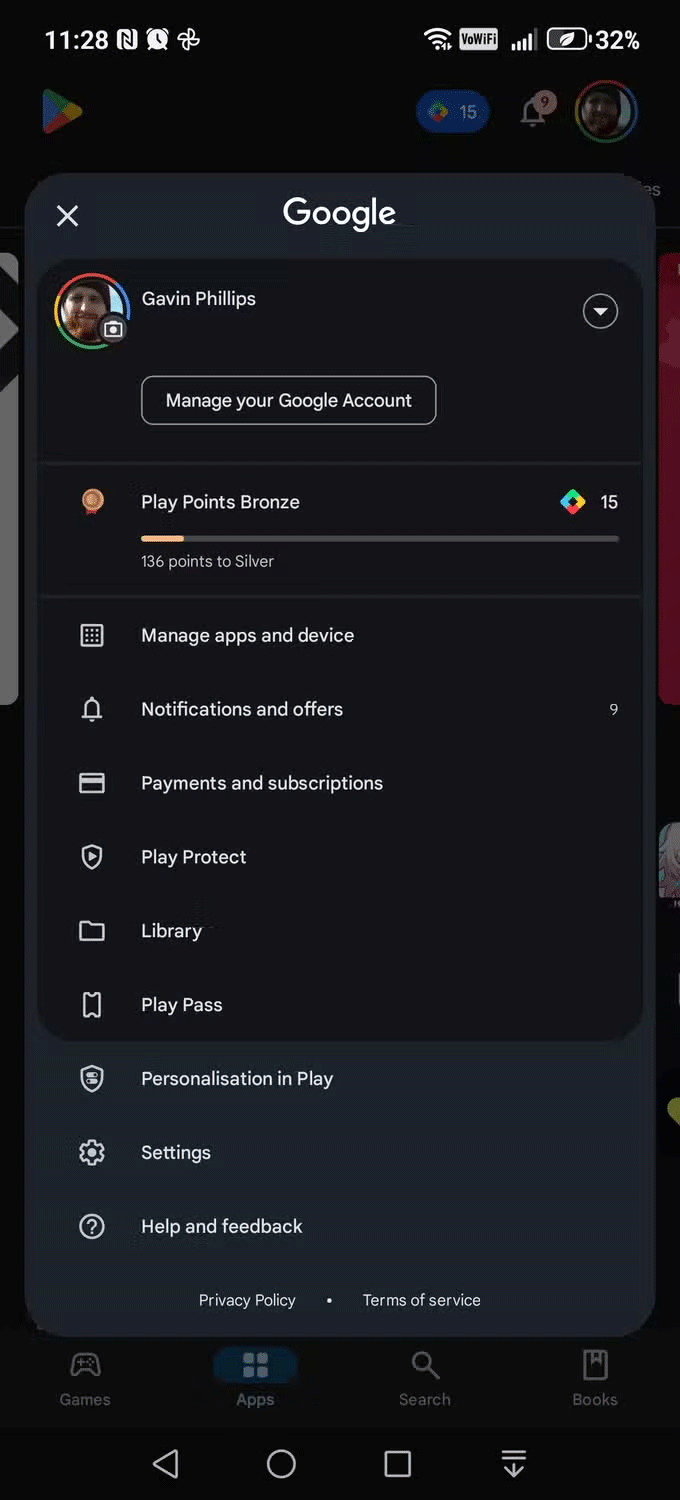This screenshot has width=680, height=1500.
Task: Switch to the Games tab
Action: [x=85, y=1378]
